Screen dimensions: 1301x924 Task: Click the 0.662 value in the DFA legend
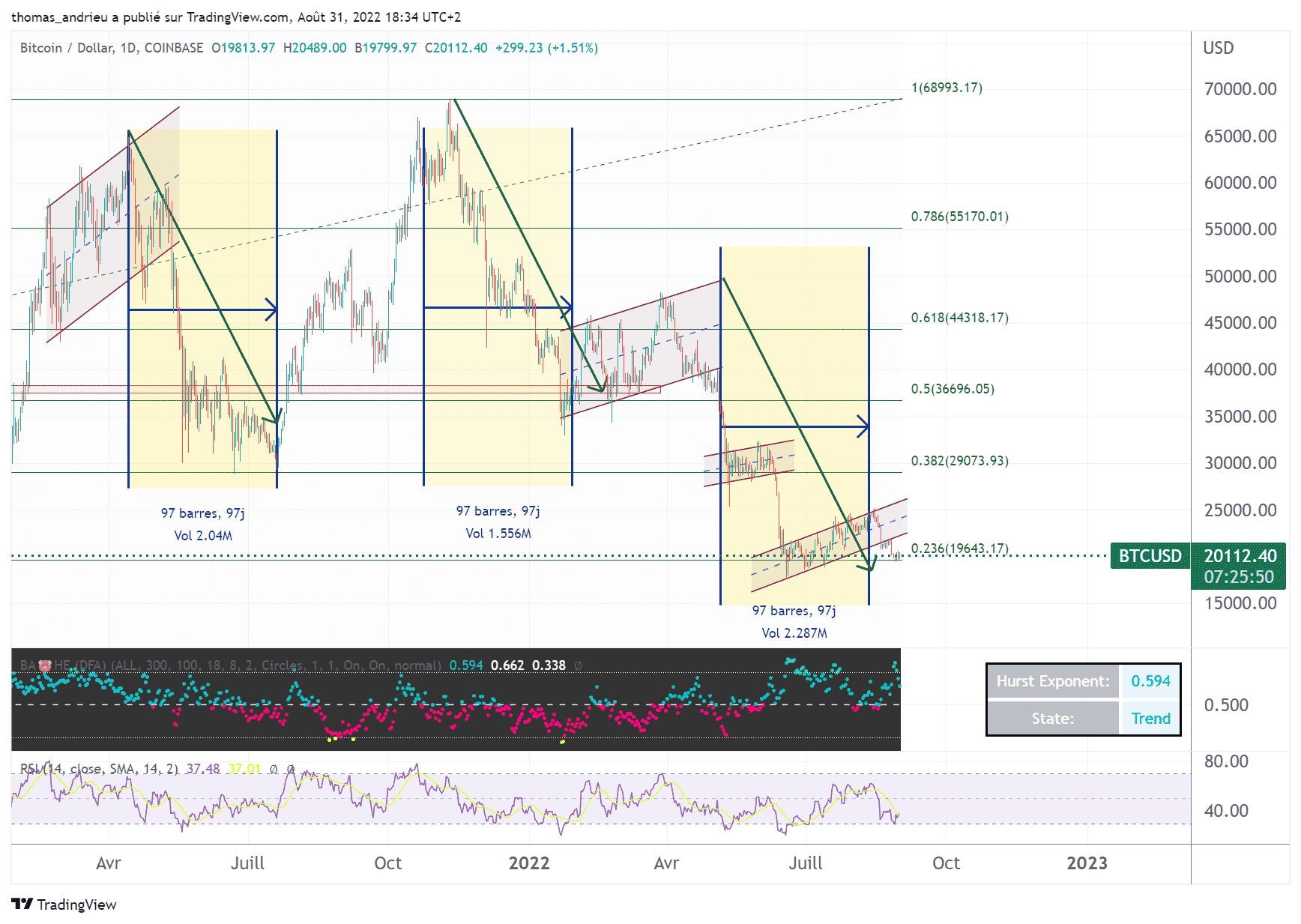click(x=507, y=665)
